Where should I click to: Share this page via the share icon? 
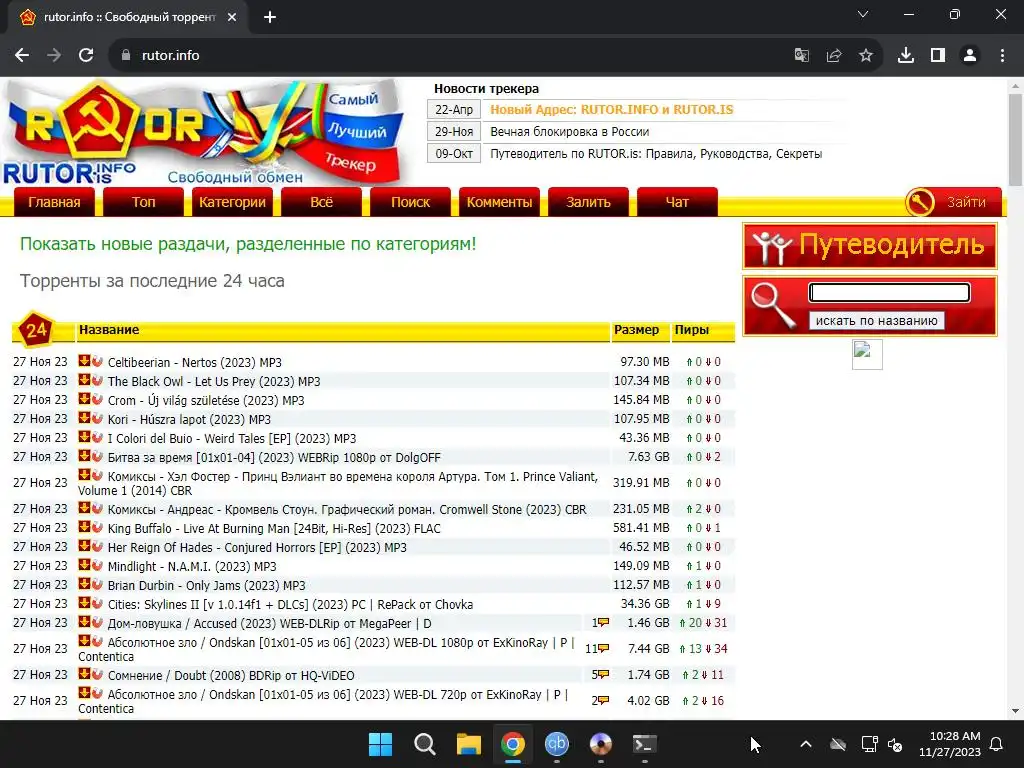coord(834,56)
